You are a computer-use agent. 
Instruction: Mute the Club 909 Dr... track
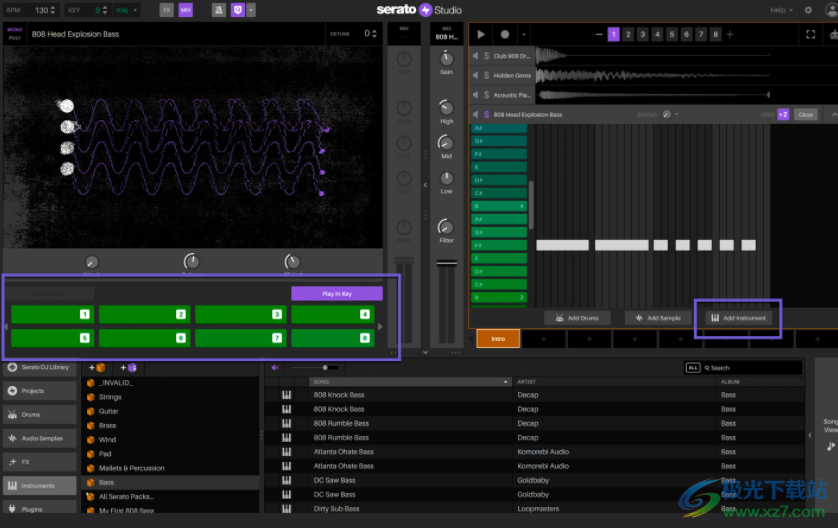pyautogui.click(x=475, y=56)
